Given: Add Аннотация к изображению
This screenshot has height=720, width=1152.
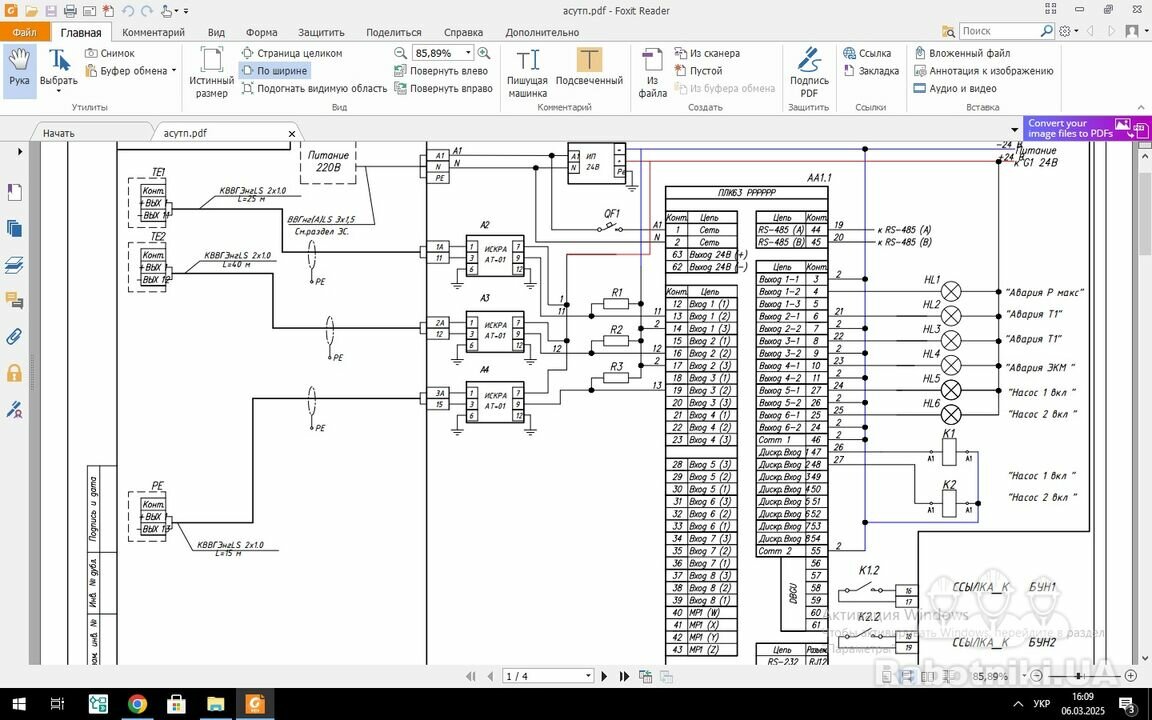Looking at the screenshot, I should click(983, 71).
